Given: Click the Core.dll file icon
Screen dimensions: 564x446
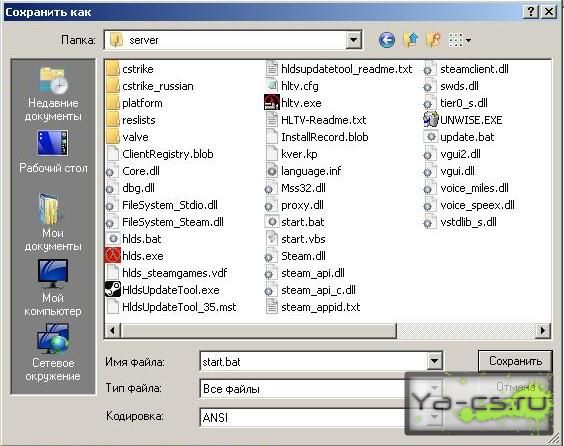Looking at the screenshot, I should point(112,171).
